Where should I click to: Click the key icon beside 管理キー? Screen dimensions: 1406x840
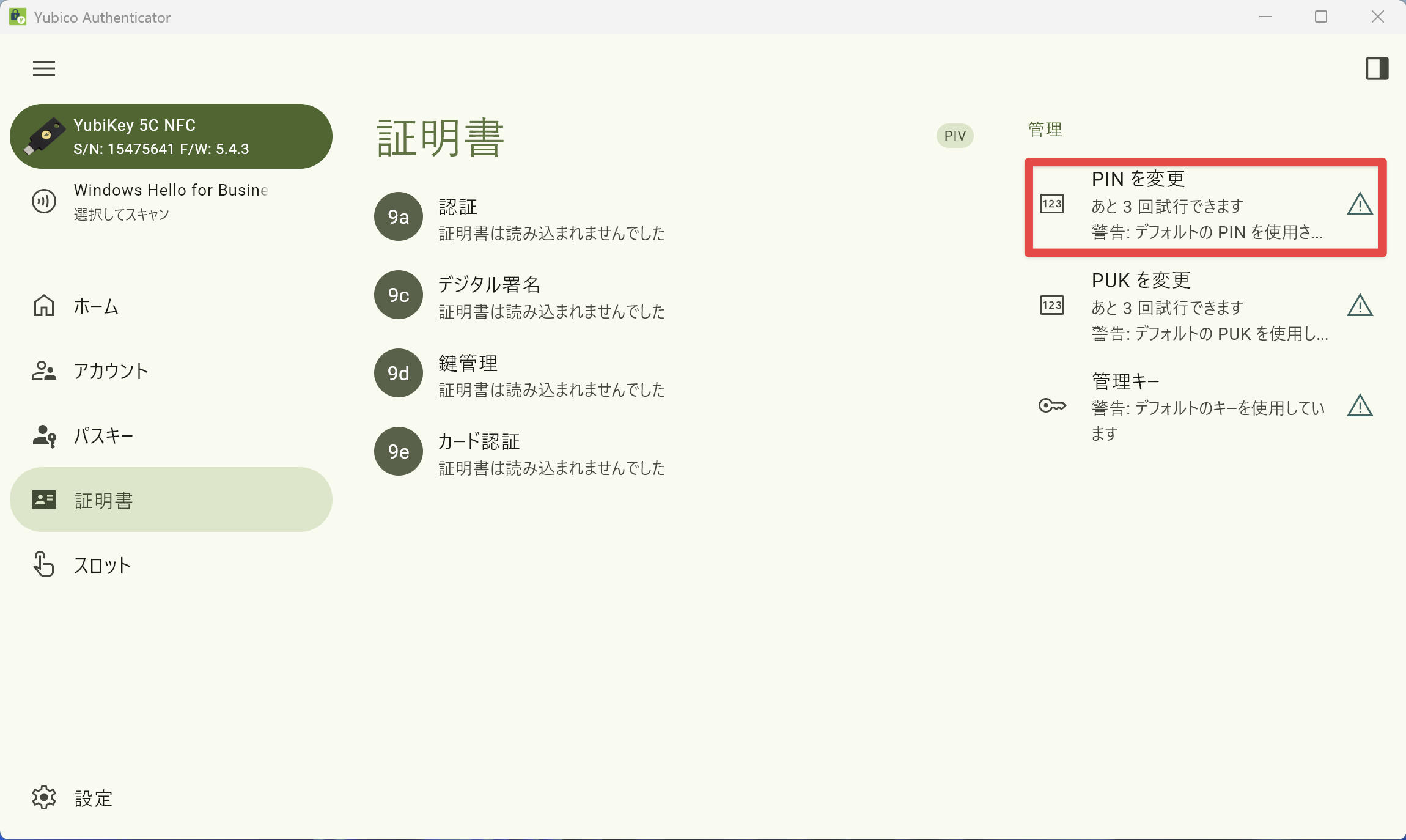pos(1052,405)
